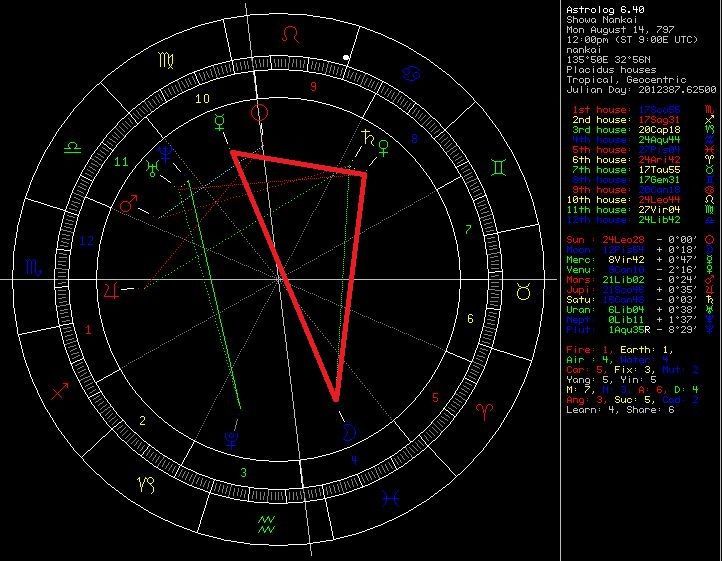Viewport: 722px width, 561px height.
Task: Pick the Taurus sign glyph on the wheel
Action: pos(524,292)
